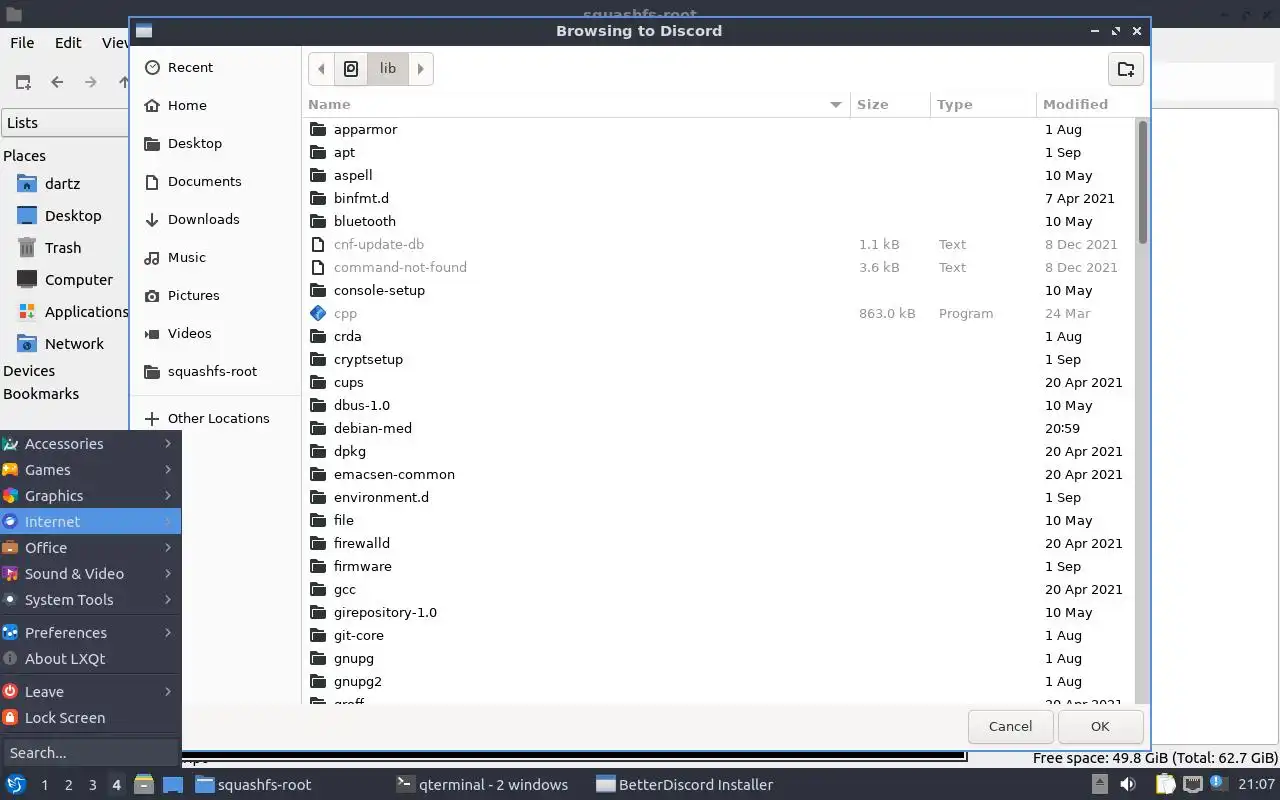This screenshot has width=1280, height=800.
Task: Open the Lists dropdown in the file manager side pane
Action: [x=65, y=123]
